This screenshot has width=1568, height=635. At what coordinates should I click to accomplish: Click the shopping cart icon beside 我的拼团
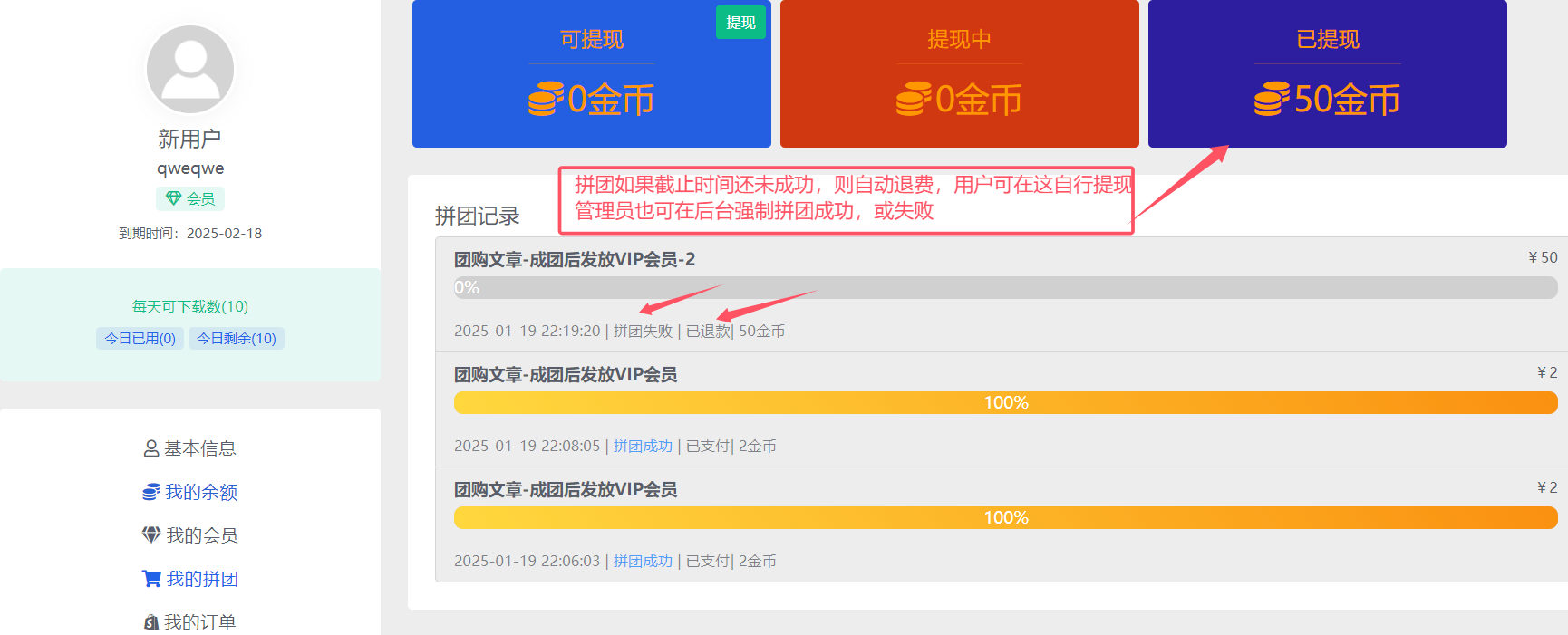(151, 579)
